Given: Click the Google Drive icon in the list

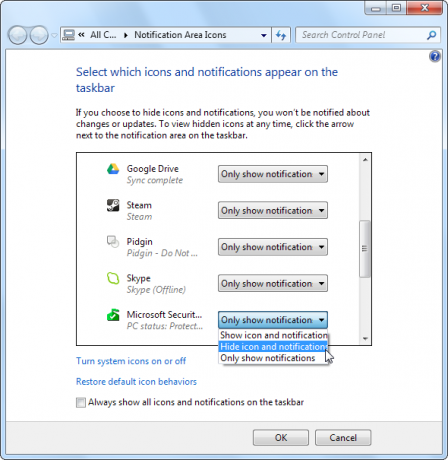Looking at the screenshot, I should pos(113,169).
